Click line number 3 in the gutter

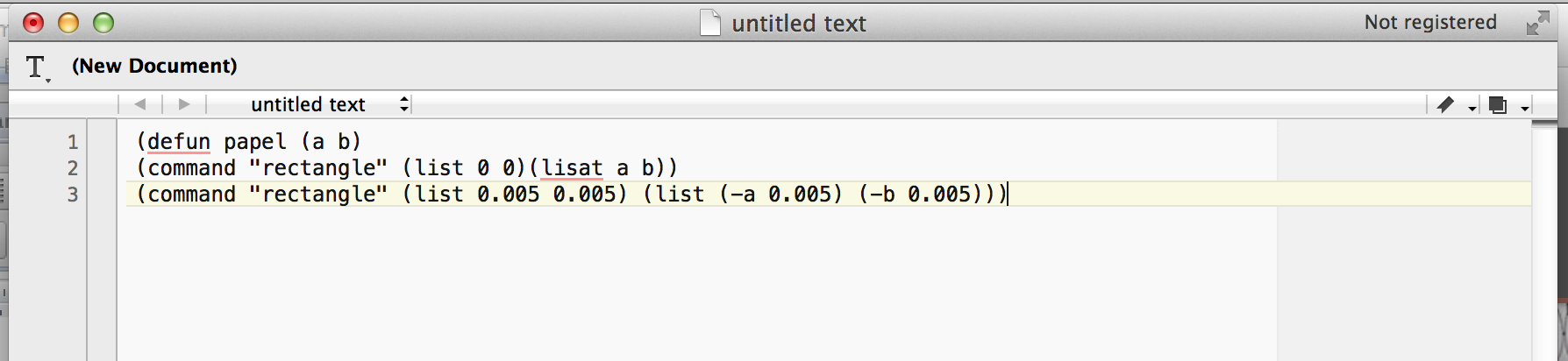73,195
